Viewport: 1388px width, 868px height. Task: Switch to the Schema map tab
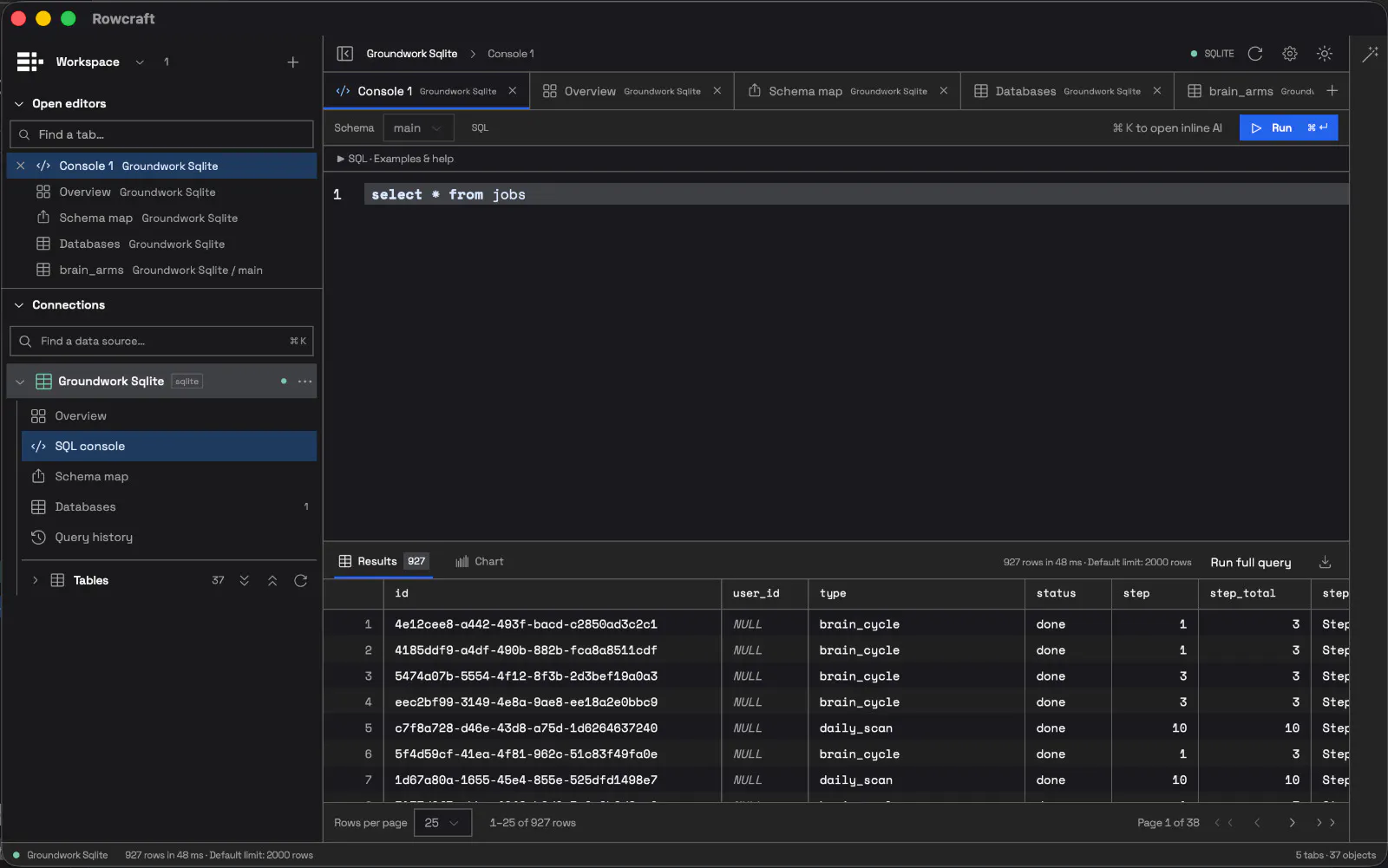tap(847, 91)
